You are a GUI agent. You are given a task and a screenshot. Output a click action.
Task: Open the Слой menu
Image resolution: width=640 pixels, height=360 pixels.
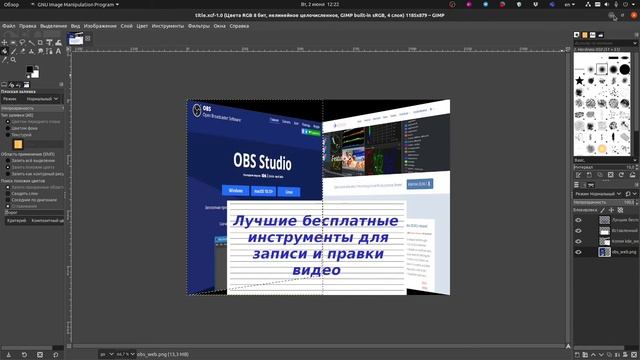[x=126, y=26]
